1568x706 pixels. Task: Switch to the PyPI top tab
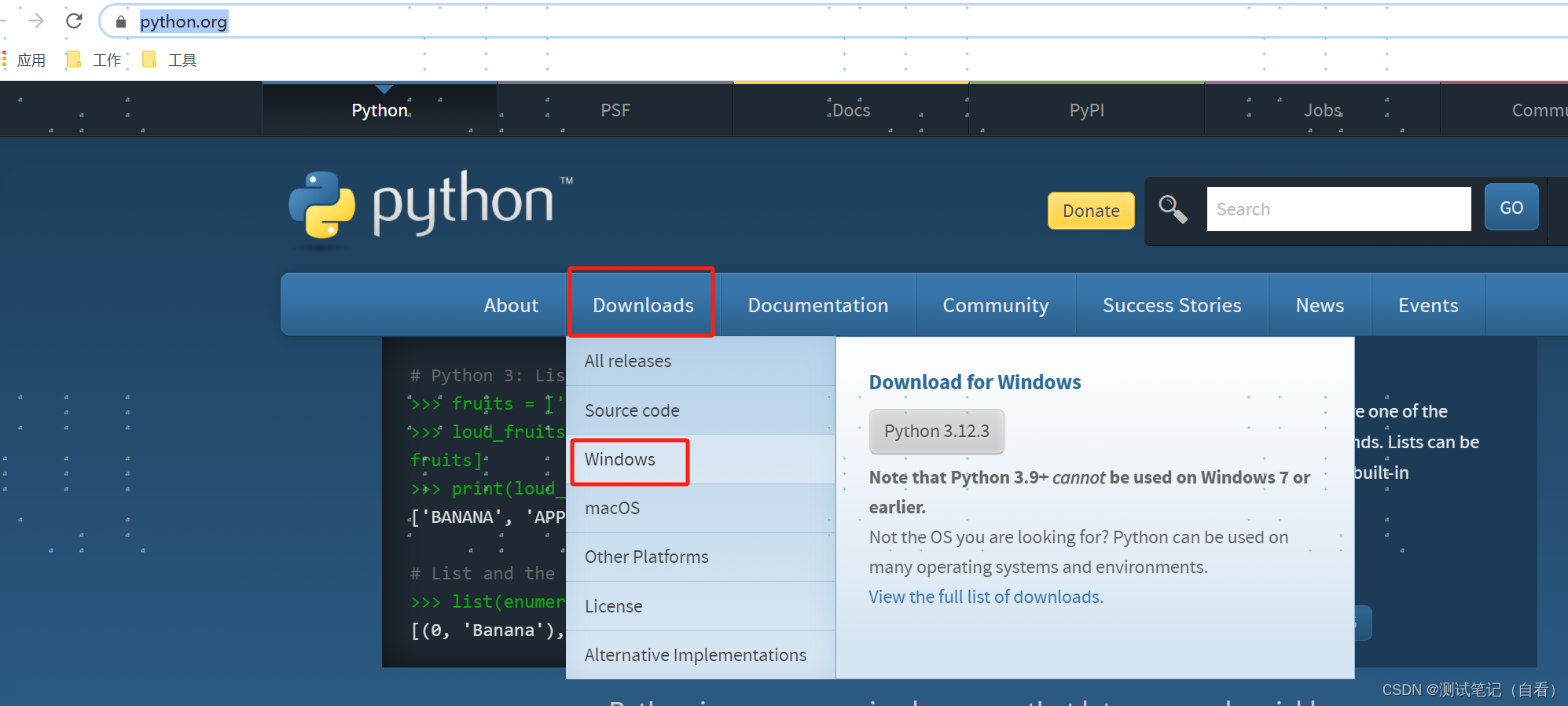point(1087,109)
